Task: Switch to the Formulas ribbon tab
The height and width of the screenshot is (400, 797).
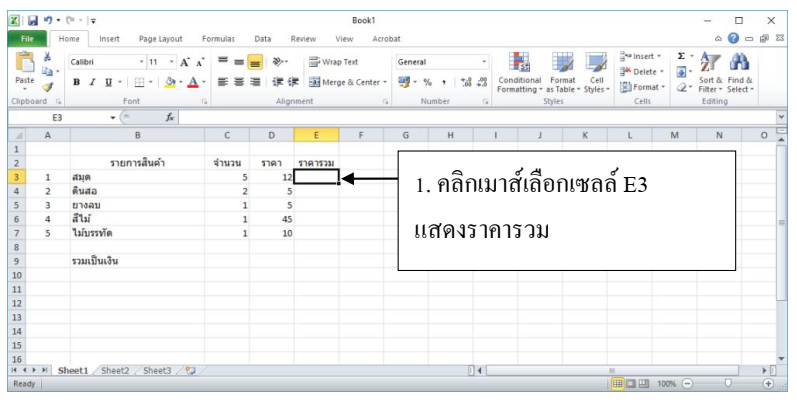Action: pos(218,39)
